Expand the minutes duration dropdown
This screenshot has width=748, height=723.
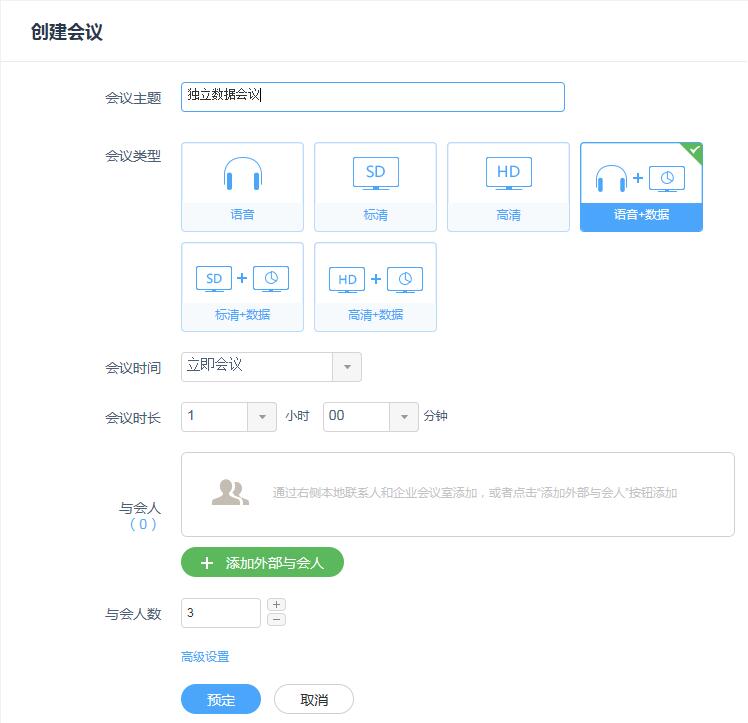pyautogui.click(x=404, y=417)
